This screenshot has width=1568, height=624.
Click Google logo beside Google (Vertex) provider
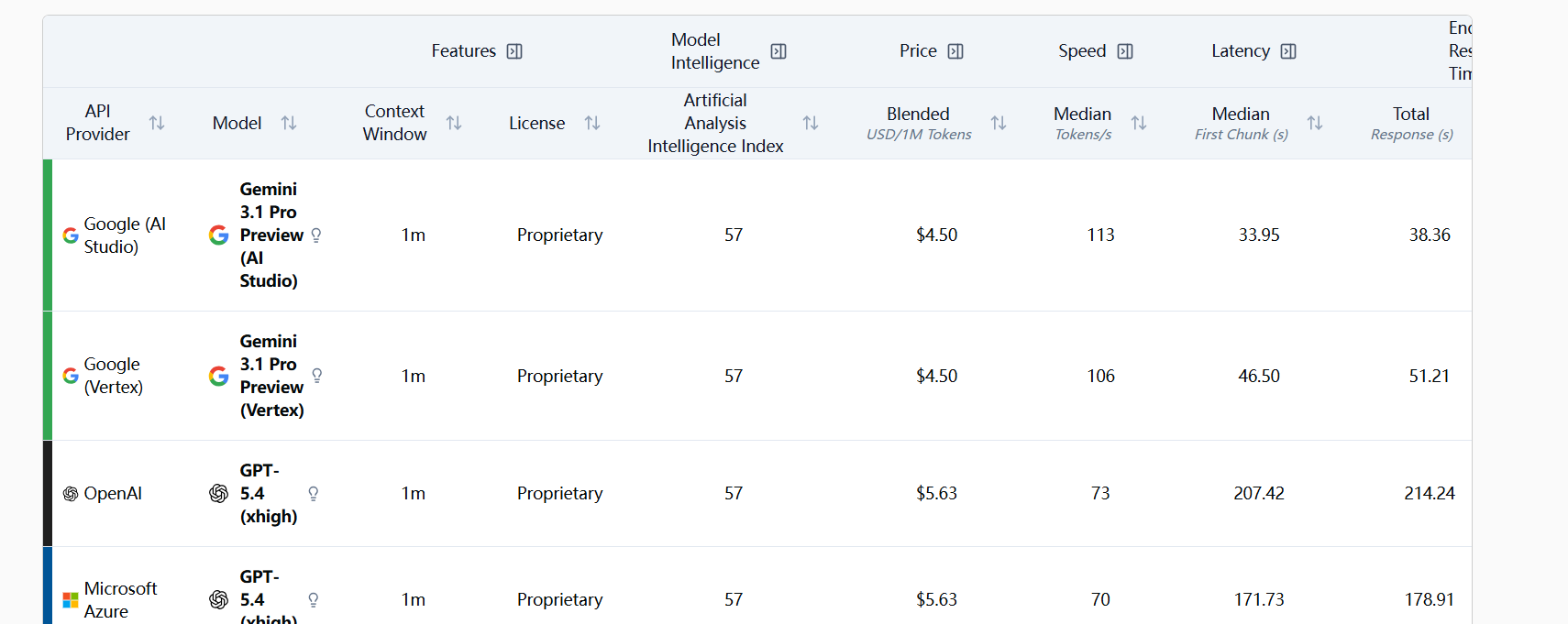click(71, 376)
